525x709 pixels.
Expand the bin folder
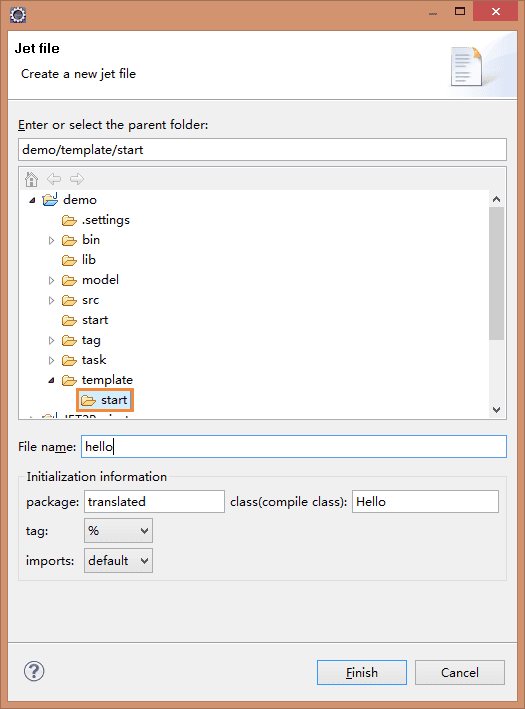(51, 240)
